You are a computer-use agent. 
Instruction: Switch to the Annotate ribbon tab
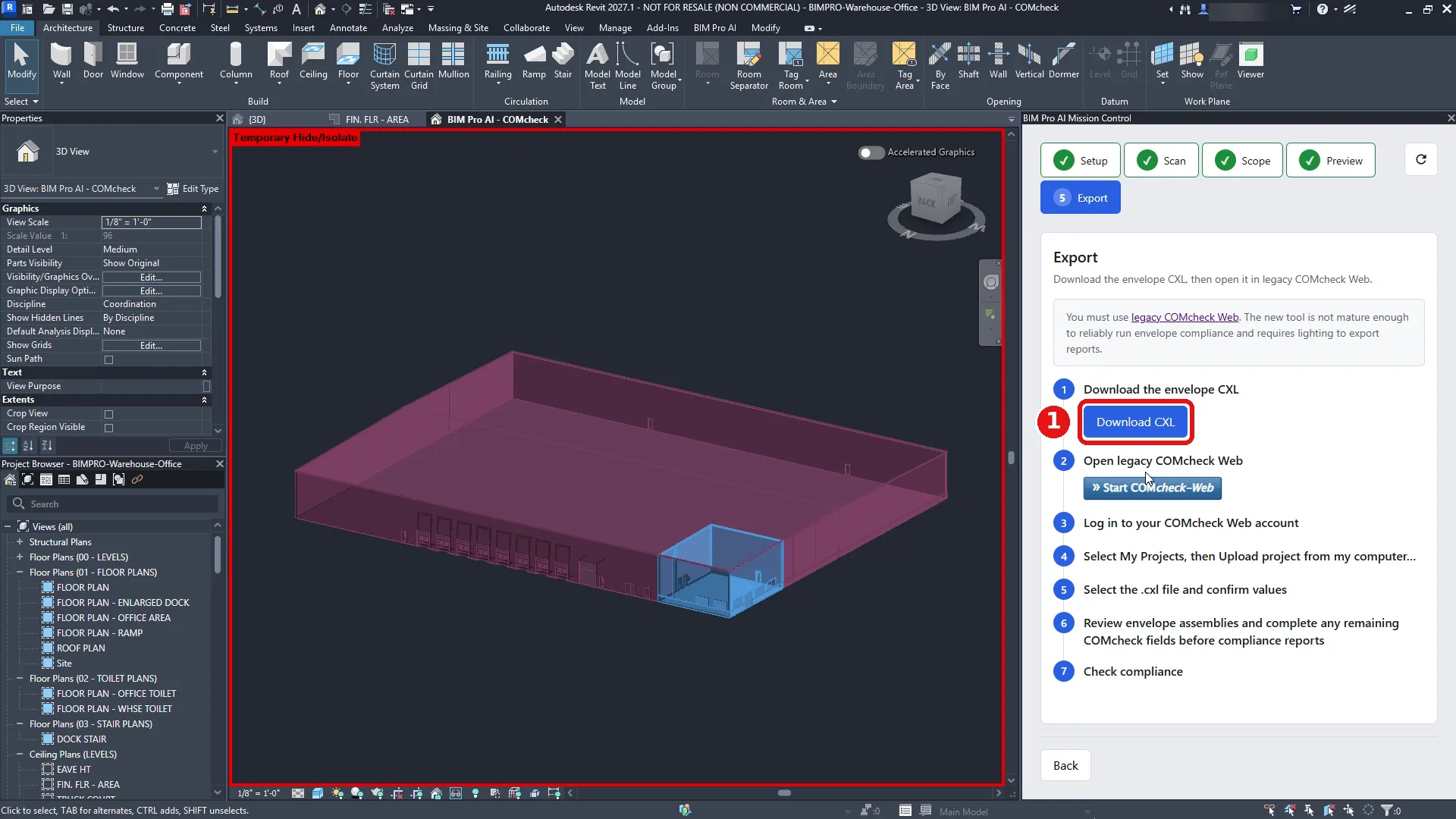348,28
